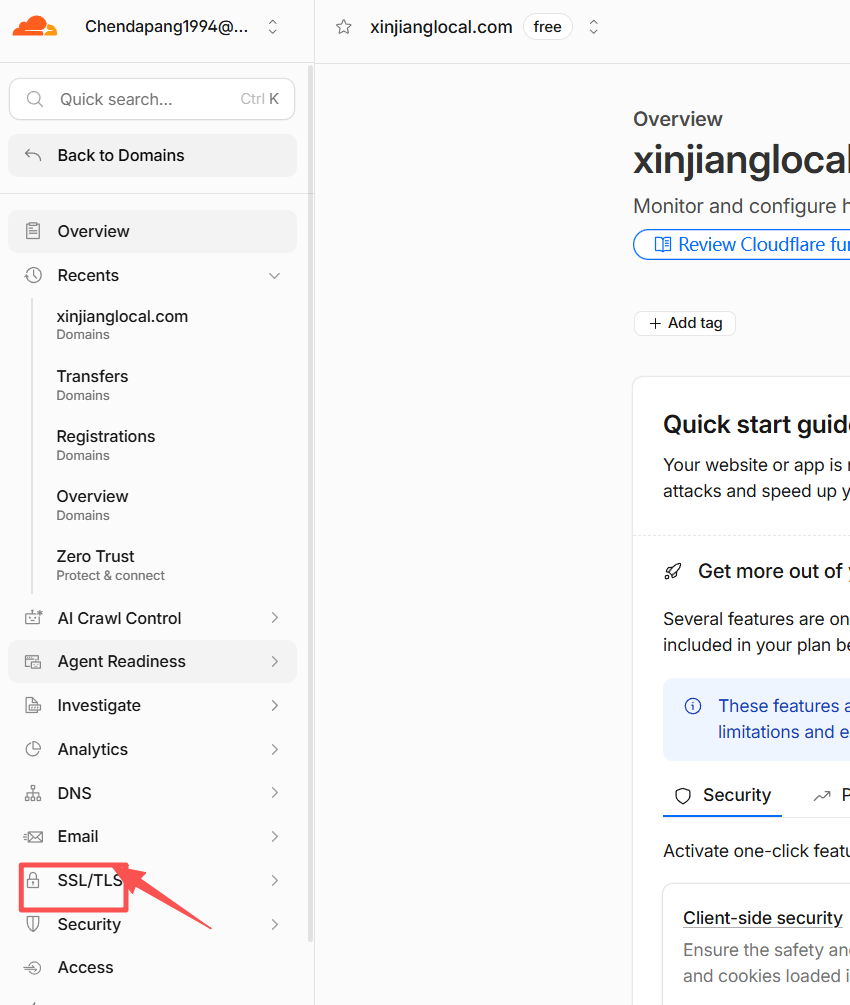Viewport: 850px width, 1005px height.
Task: Open the account switcher dropdown
Action: (x=272, y=27)
